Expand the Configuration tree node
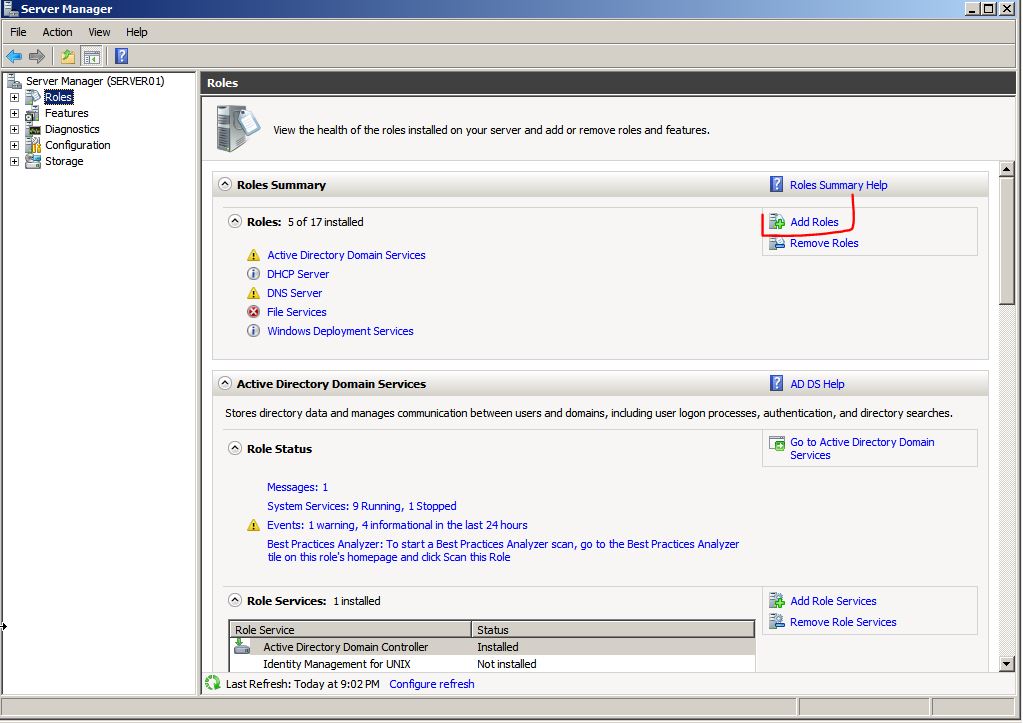 coord(14,146)
